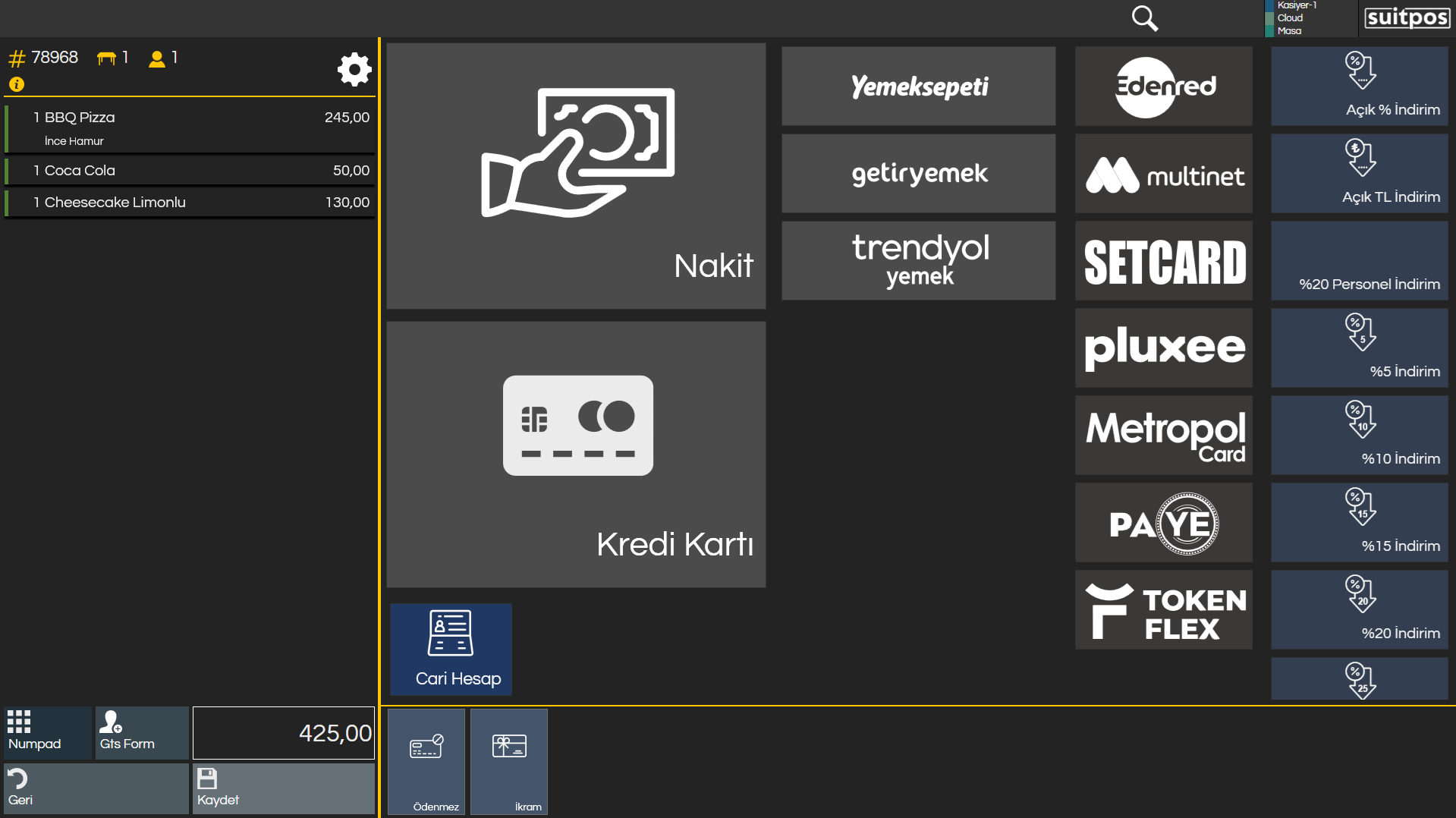Screen dimensions: 1456x818
Task: Apply Açık % İndirim discount
Action: [x=1360, y=87]
